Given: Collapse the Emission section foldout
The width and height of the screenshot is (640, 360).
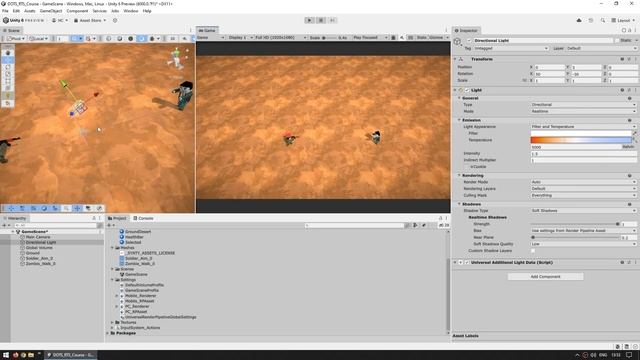Looking at the screenshot, I should click(459, 120).
